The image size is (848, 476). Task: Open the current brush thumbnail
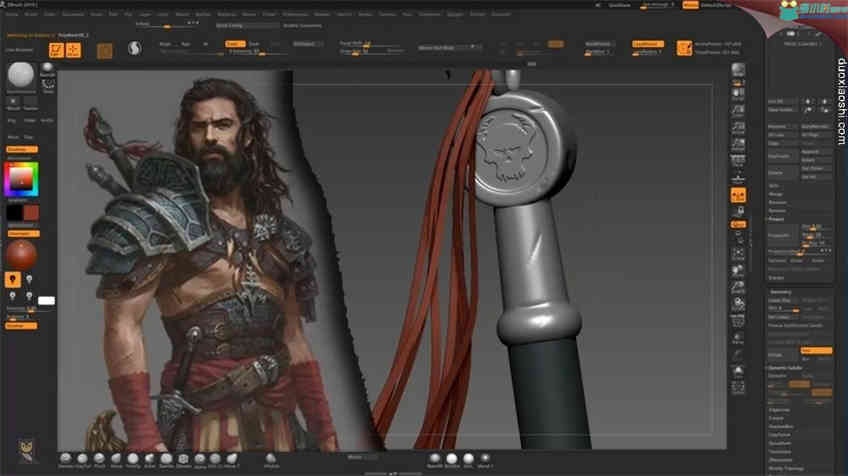tap(21, 75)
